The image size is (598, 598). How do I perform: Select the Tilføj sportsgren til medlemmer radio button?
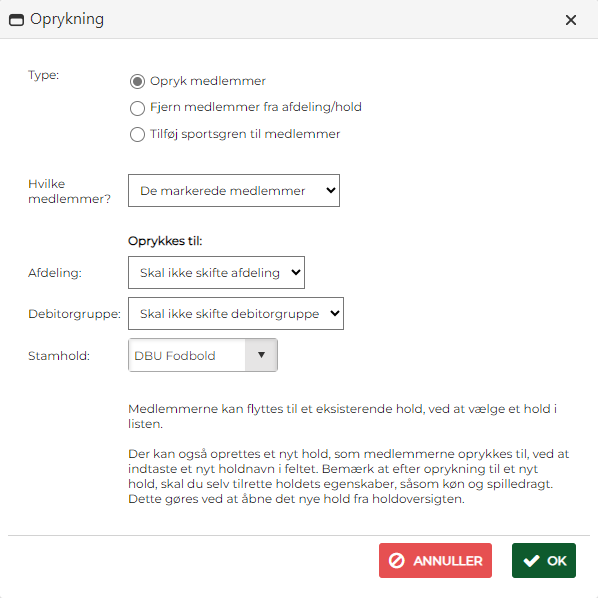point(137,134)
